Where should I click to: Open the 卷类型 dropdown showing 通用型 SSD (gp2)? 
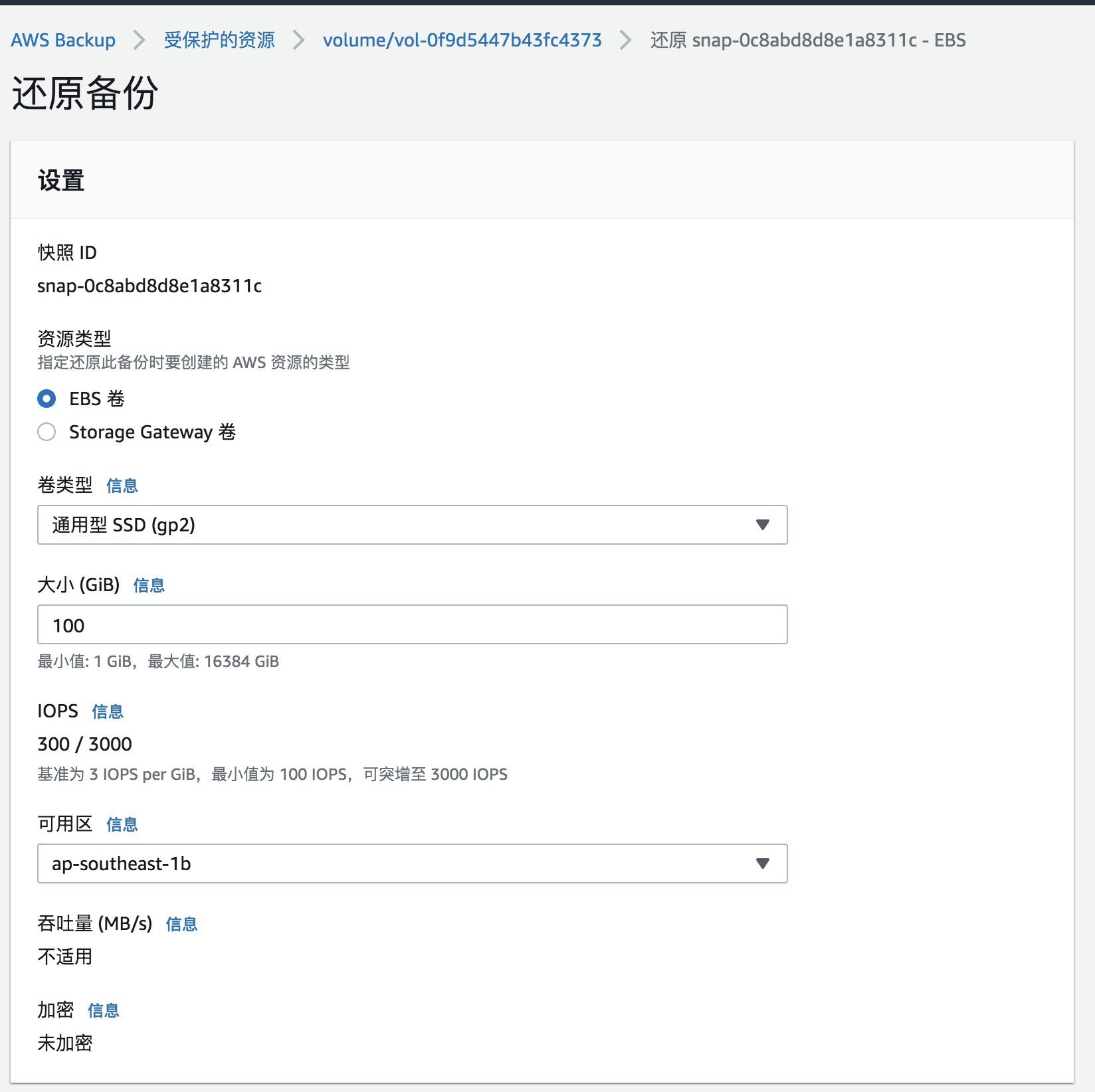coord(413,525)
